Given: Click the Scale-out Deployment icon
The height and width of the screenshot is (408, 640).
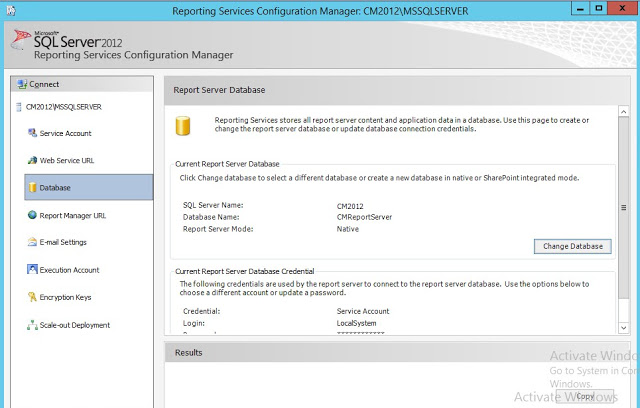Looking at the screenshot, I should 32,325.
